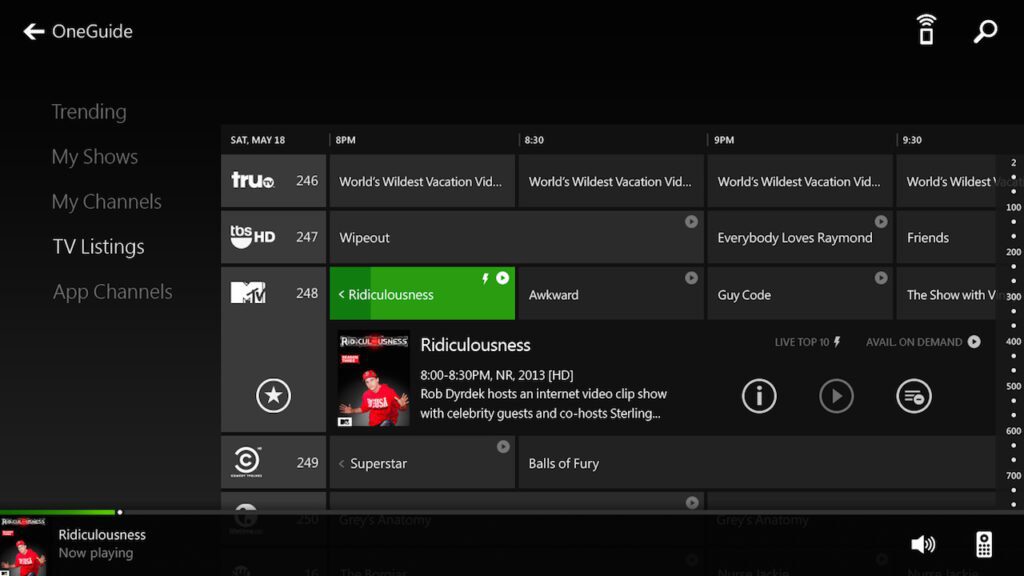Click the on-demand icon on the Ridiculousness tile
Image resolution: width=1024 pixels, height=576 pixels.
point(502,278)
